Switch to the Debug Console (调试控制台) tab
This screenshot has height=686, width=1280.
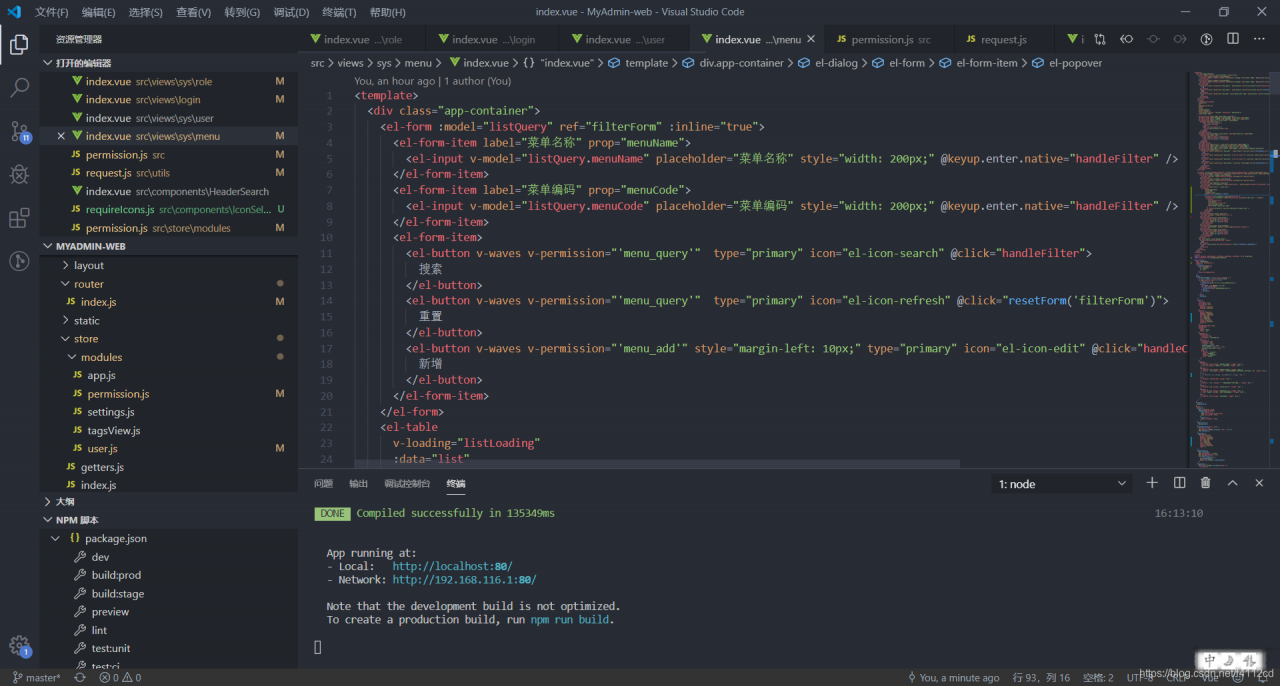407,484
